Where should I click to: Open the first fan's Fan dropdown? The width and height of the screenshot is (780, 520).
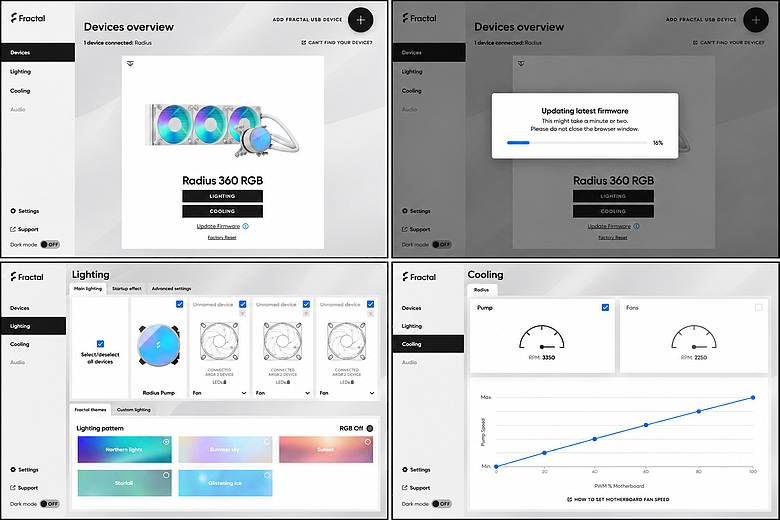[219, 393]
